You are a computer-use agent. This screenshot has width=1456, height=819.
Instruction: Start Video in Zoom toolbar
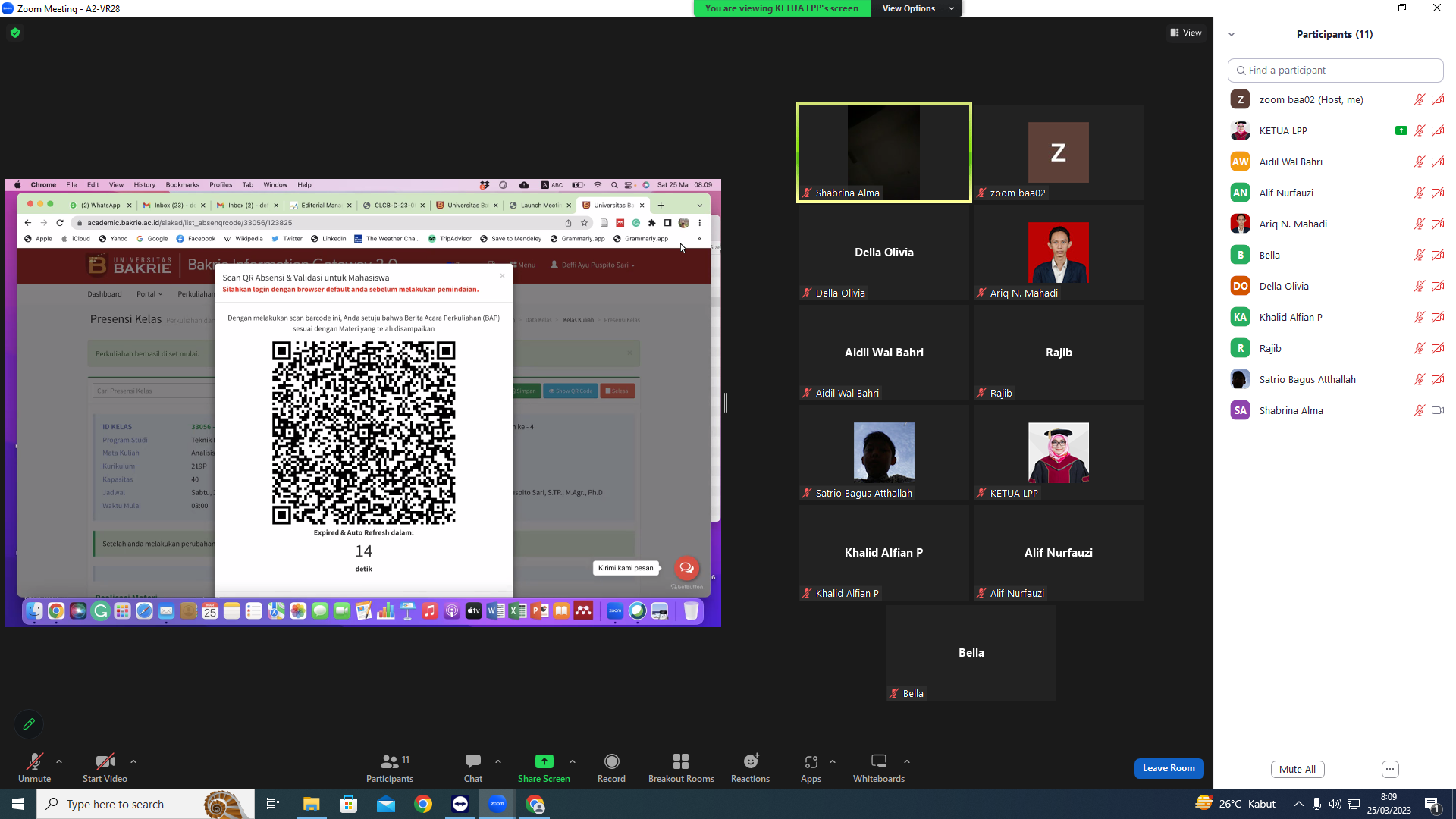click(x=105, y=767)
